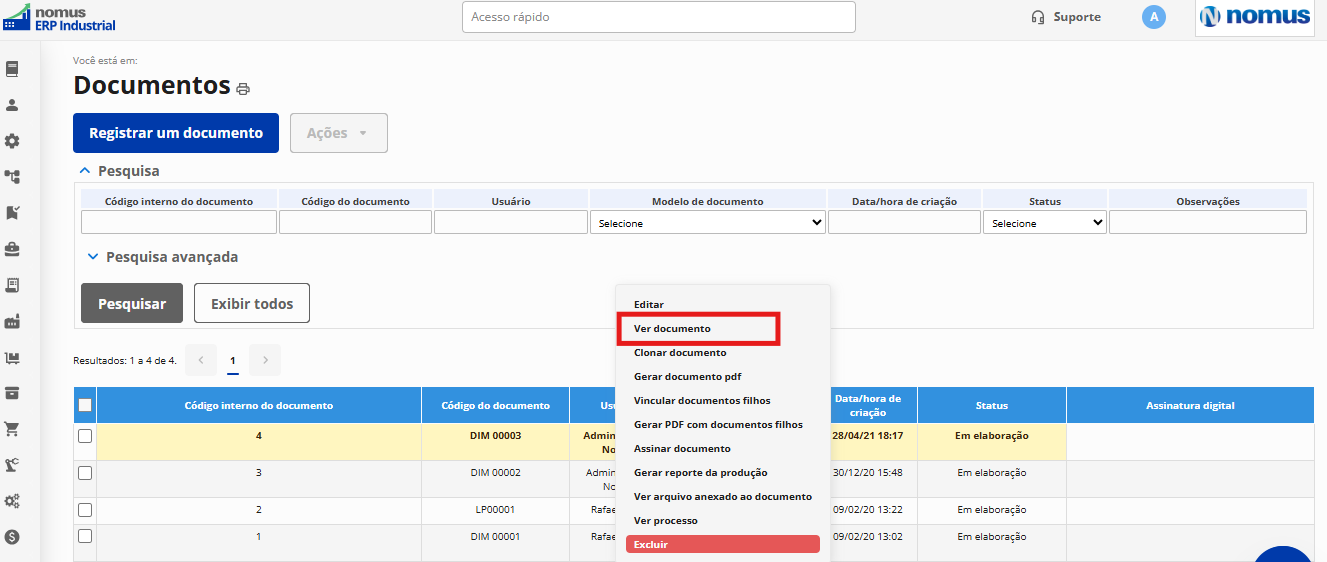1327x562 pixels.
Task: Select page 1 in pagination
Action: tap(233, 360)
